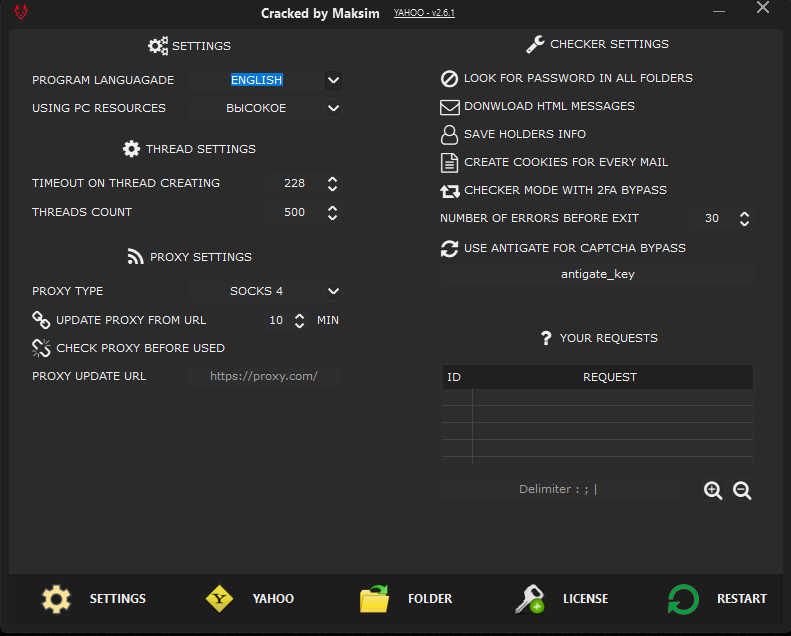Decrease the proxy update interval minutes
Screen dimensions: 791x636
point(299,325)
